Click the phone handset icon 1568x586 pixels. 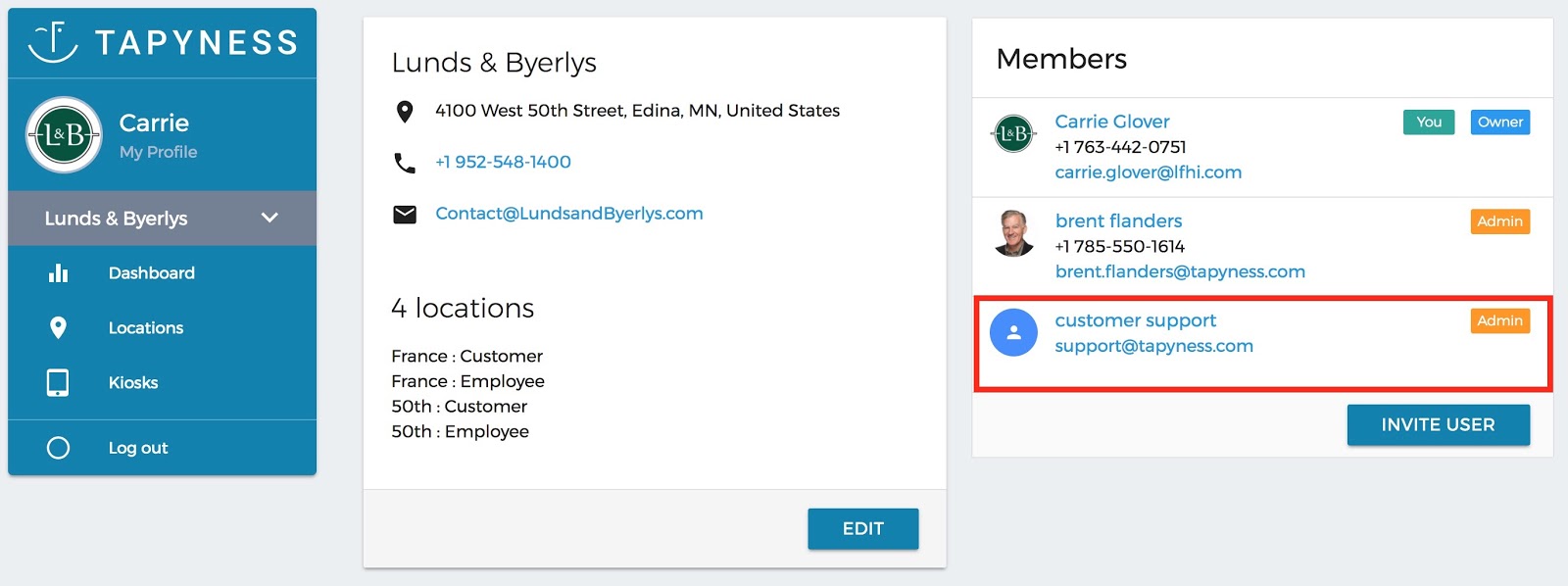pos(404,163)
